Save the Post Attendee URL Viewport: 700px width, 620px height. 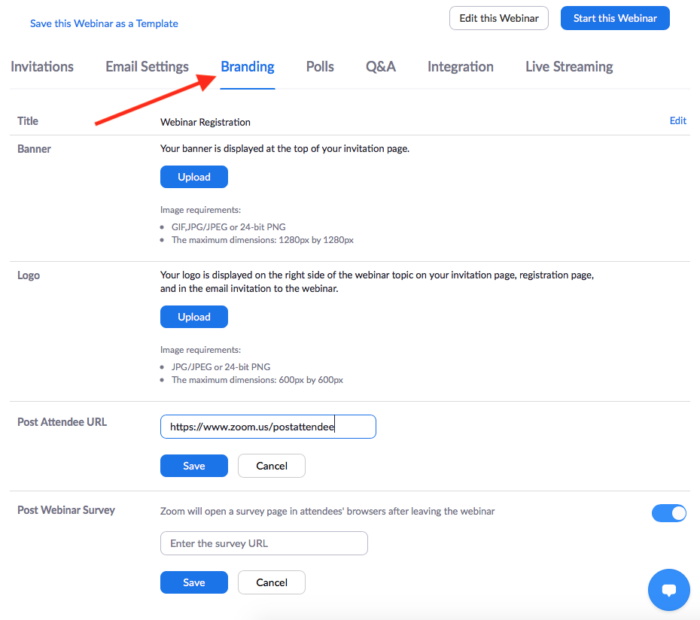194,466
